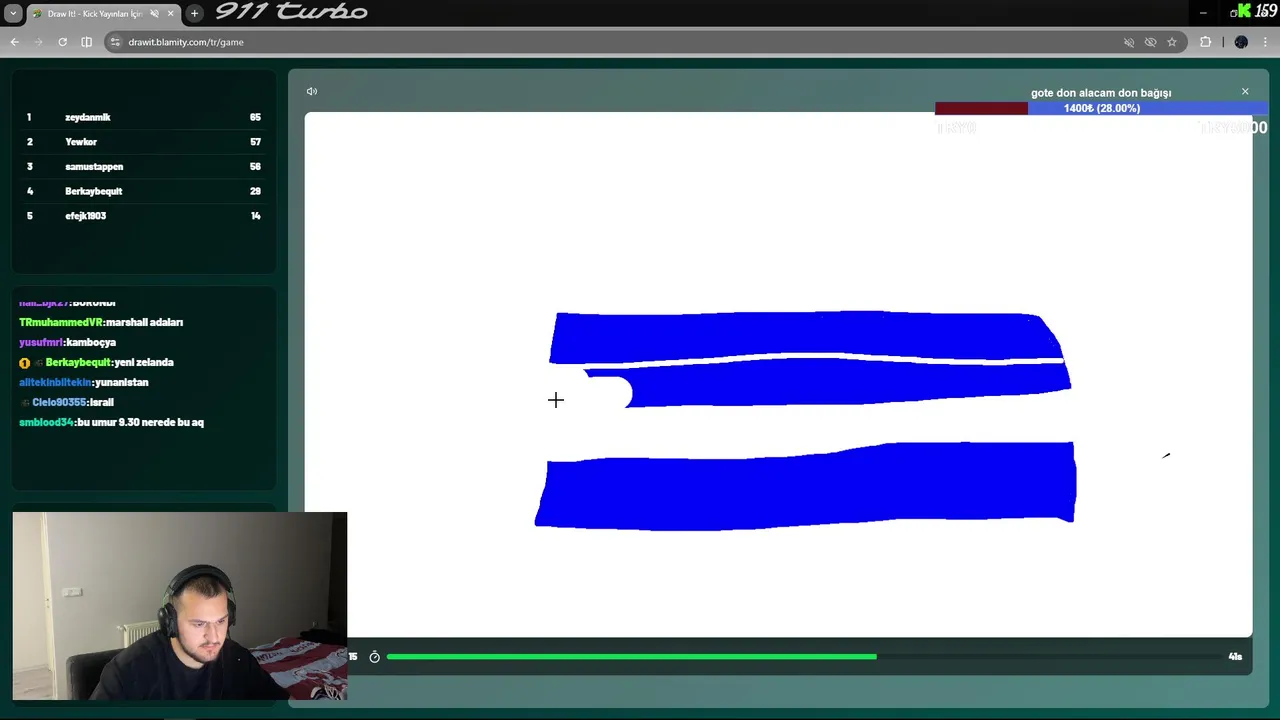1280x720 pixels.
Task: Click chat username alitekinbiltekin
Action: [55, 382]
